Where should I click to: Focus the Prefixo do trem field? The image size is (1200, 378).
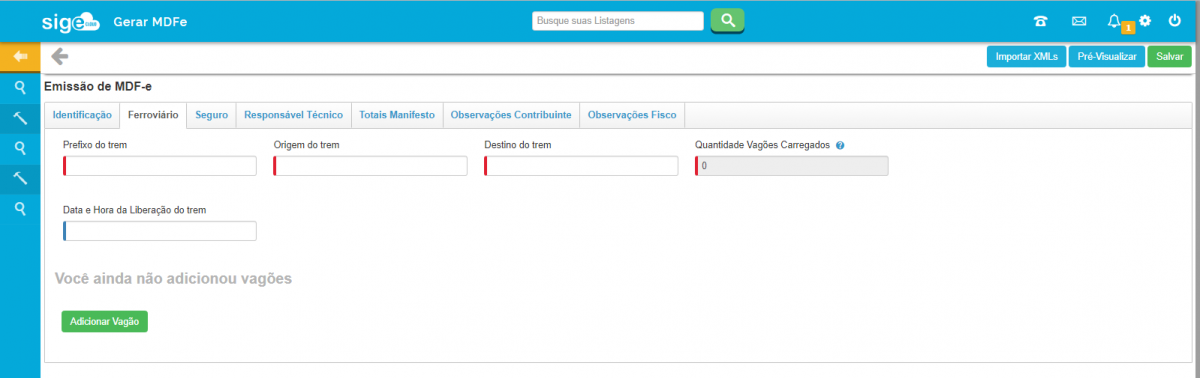160,166
